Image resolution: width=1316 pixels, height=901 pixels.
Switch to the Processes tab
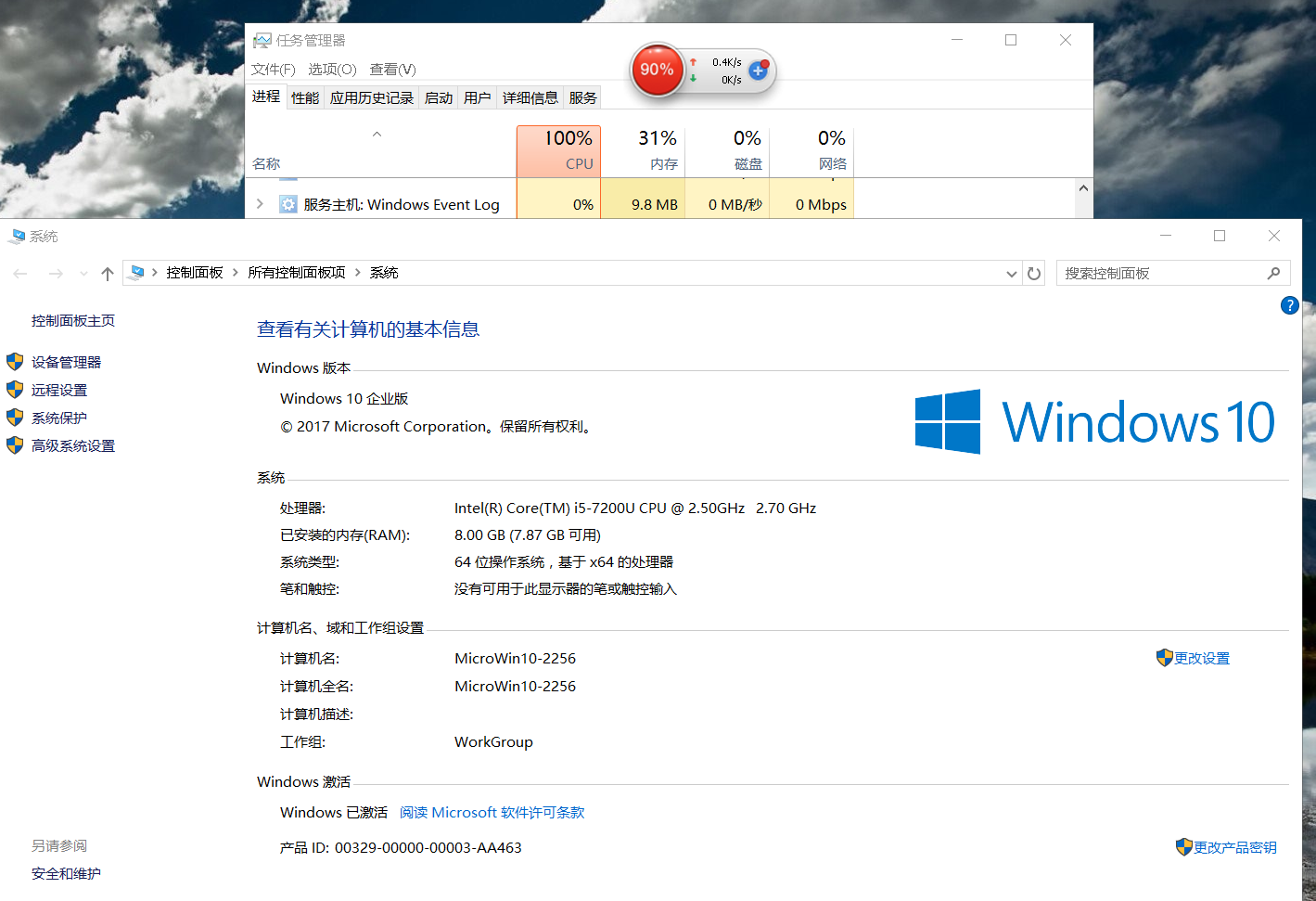(266, 97)
